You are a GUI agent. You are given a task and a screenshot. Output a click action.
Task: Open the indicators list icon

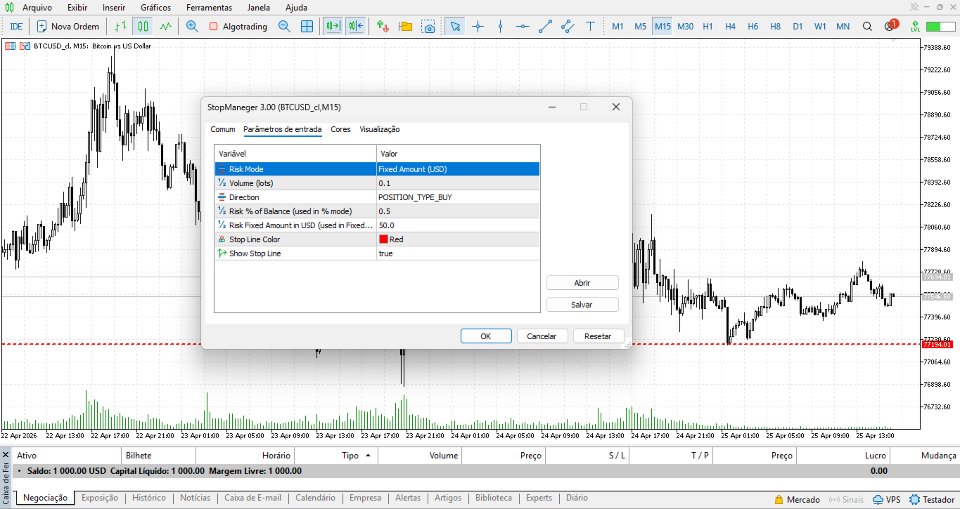[x=383, y=26]
